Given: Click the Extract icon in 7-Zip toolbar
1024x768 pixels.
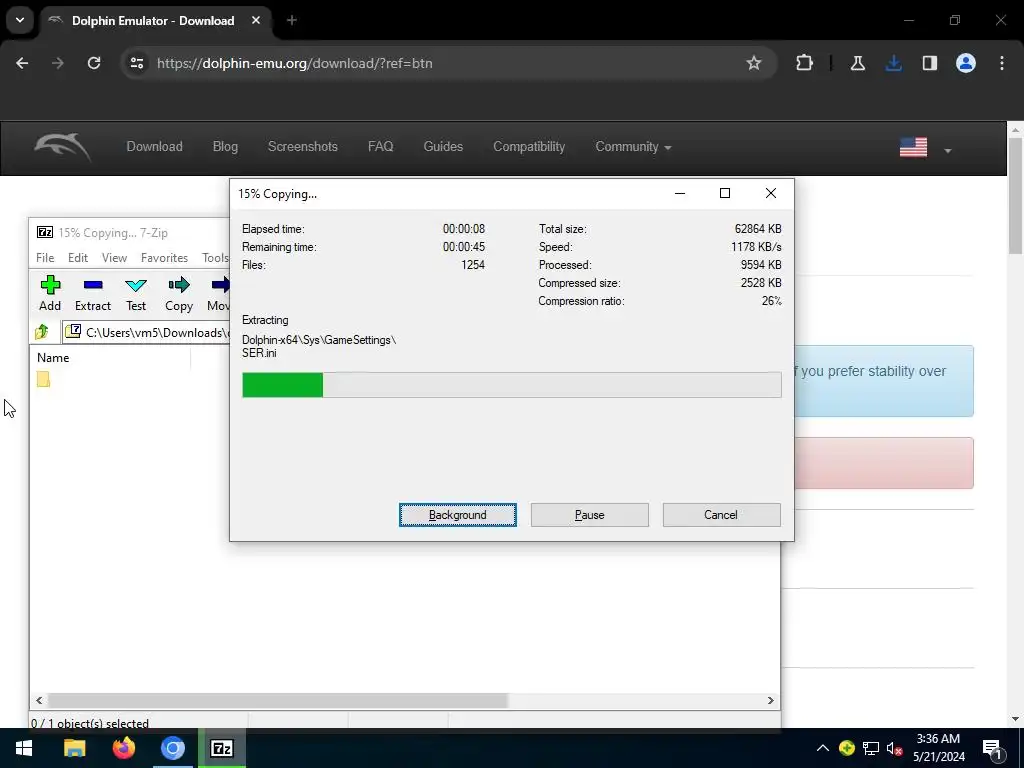Looking at the screenshot, I should [x=93, y=285].
